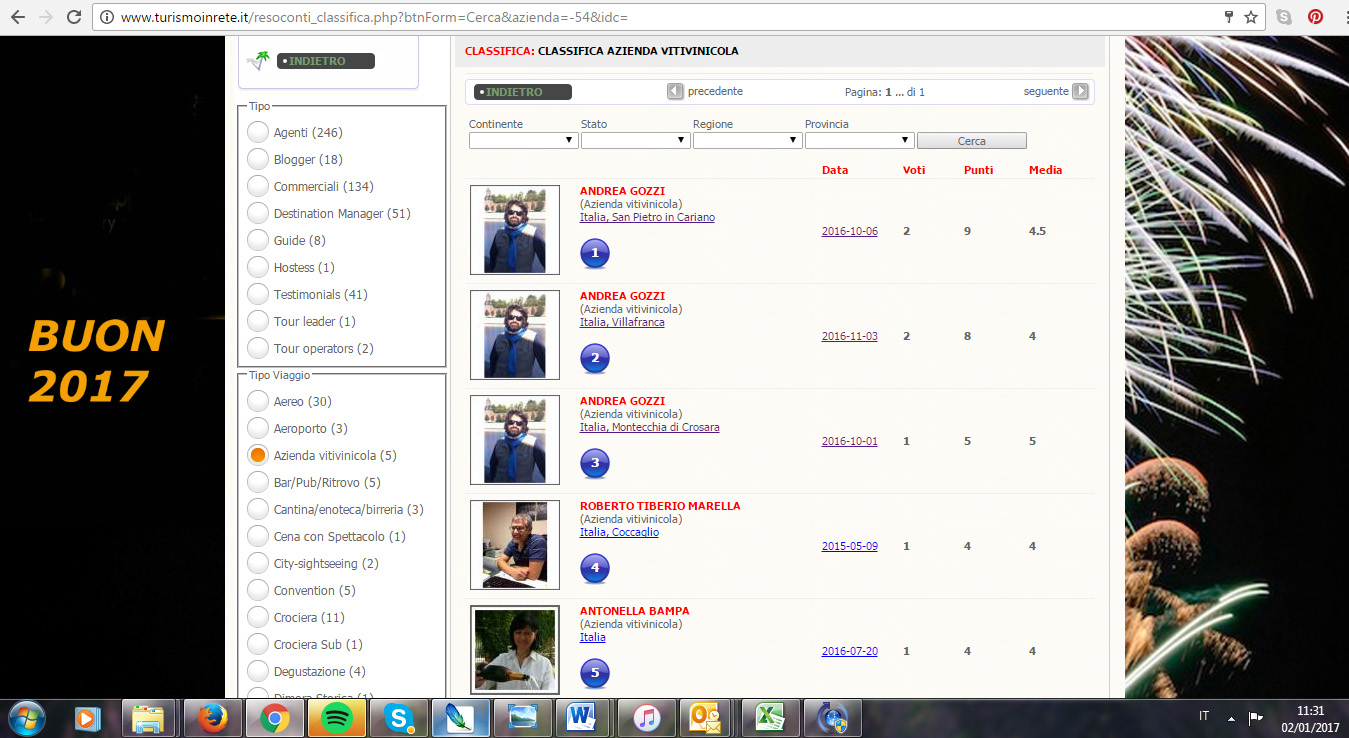Screen dimensions: 1349x738
Task: Click INDIETRO button in the pagination bar
Action: tap(523, 92)
